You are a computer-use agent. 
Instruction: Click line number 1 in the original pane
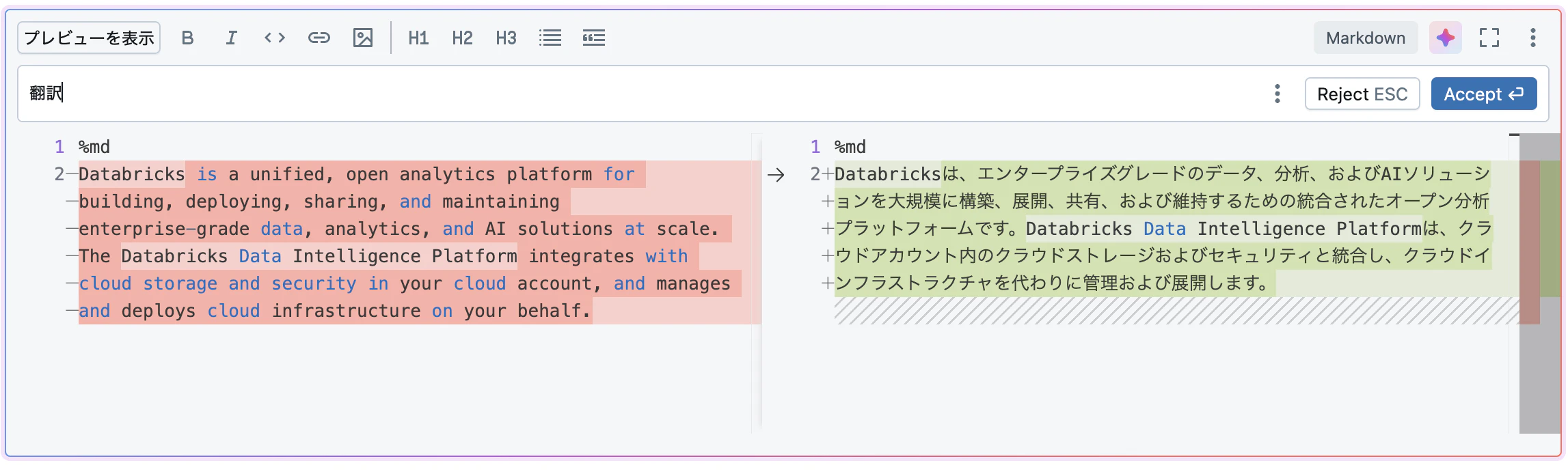click(x=59, y=147)
